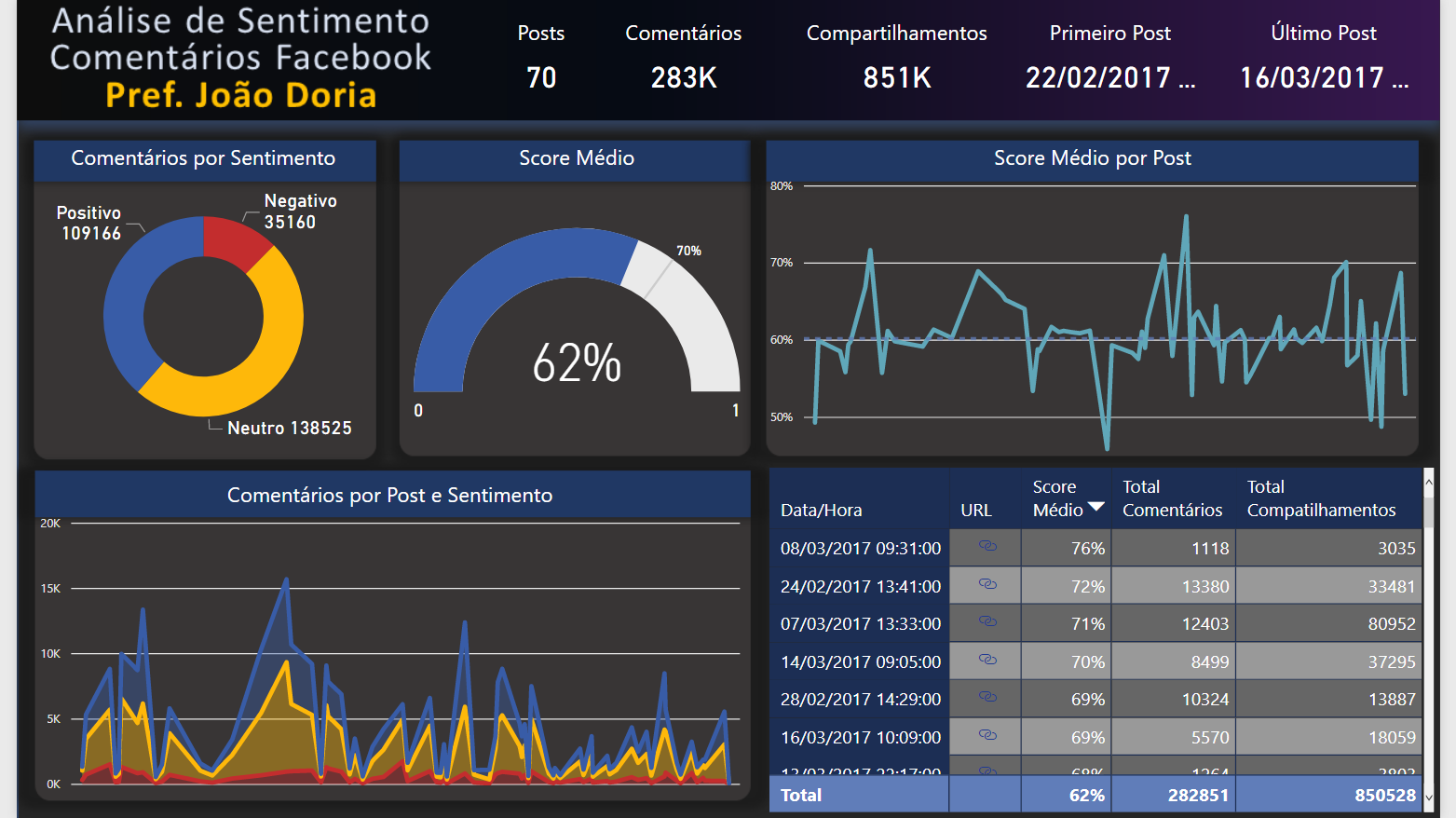This screenshot has width=1456, height=818.
Task: Open URL link icon for 14/03/2017 09:05:00 row
Action: tap(987, 660)
